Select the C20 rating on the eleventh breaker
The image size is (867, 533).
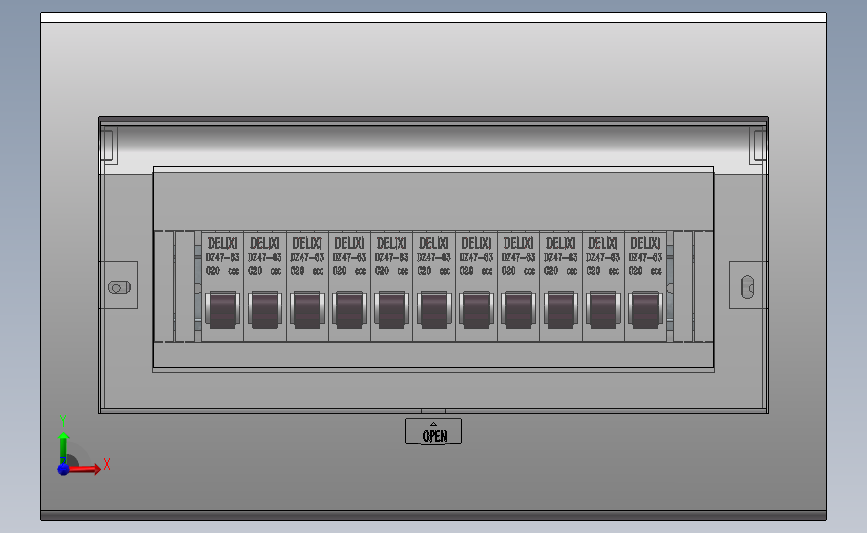pyautogui.click(x=636, y=271)
